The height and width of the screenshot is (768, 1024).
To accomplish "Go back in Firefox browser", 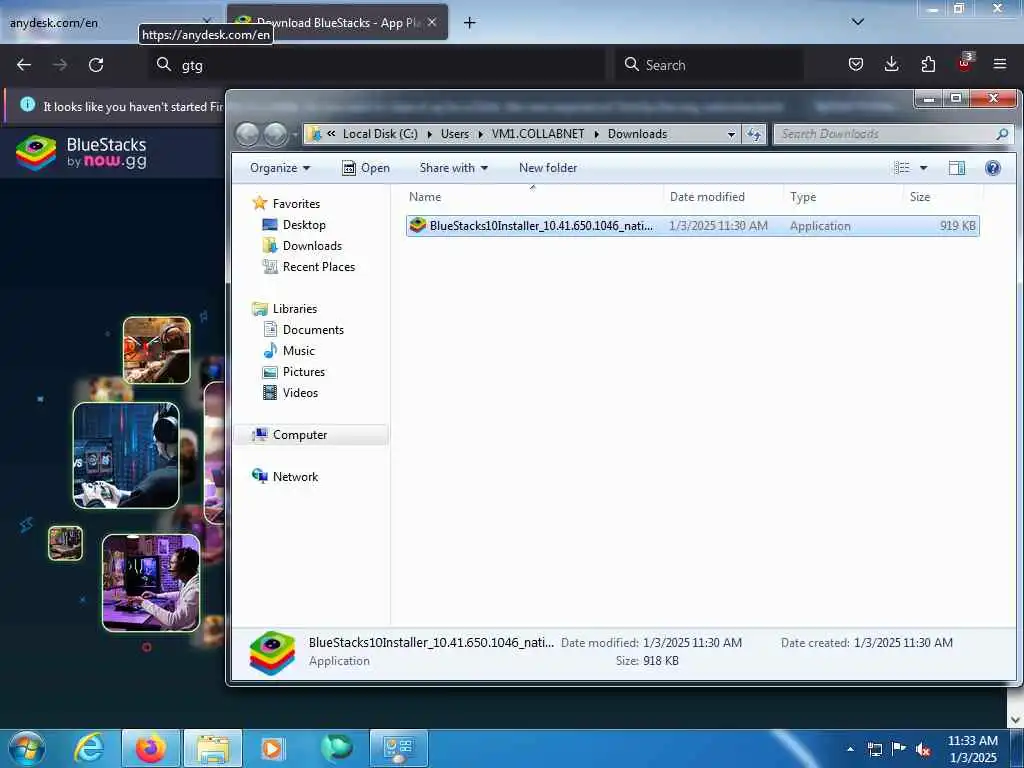I will click(x=24, y=65).
